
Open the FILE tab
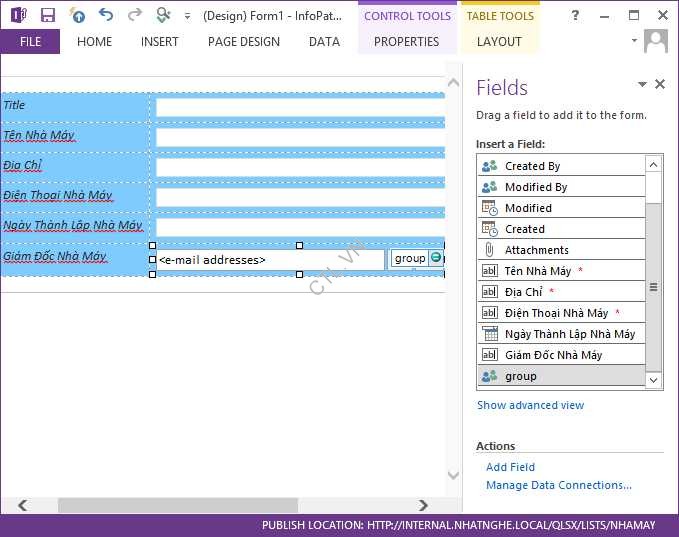coord(30,41)
